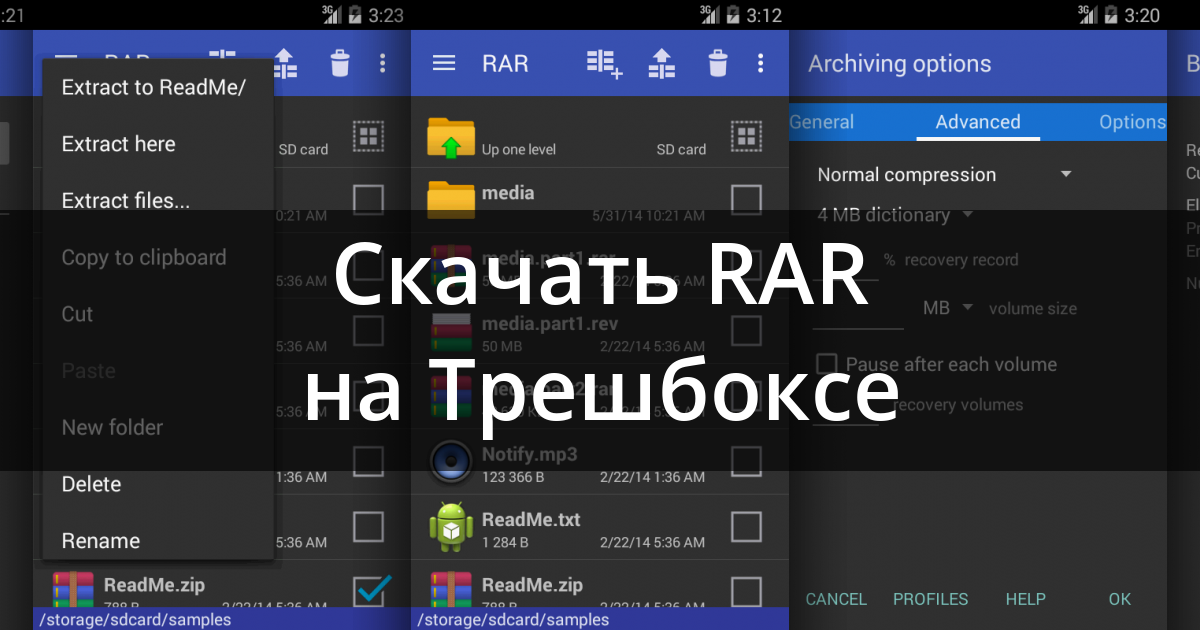Tap SD card label in middle screen
Image resolution: width=1200 pixels, height=630 pixels.
pos(681,149)
